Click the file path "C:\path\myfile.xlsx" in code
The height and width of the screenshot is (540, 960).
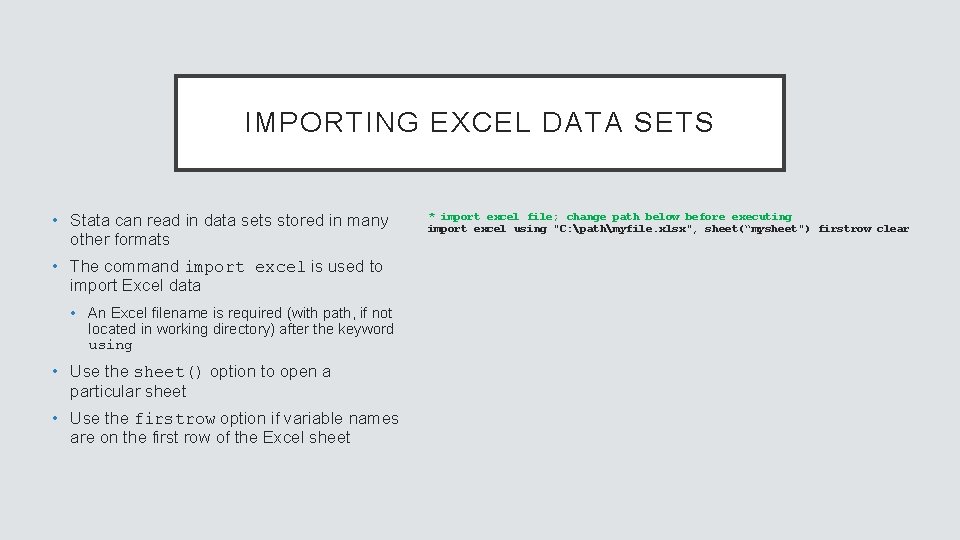pyautogui.click(x=625, y=229)
